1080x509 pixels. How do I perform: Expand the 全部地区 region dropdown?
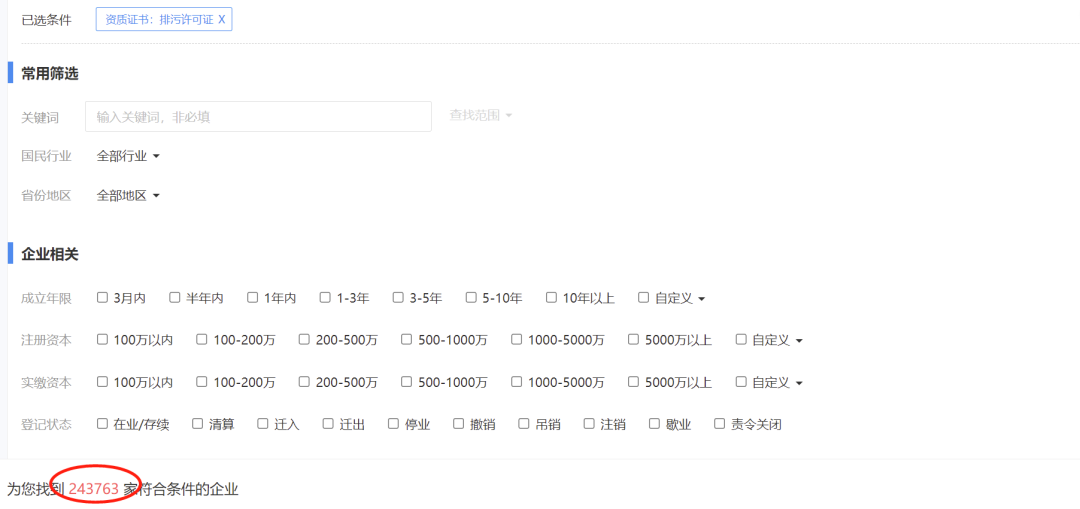(128, 196)
